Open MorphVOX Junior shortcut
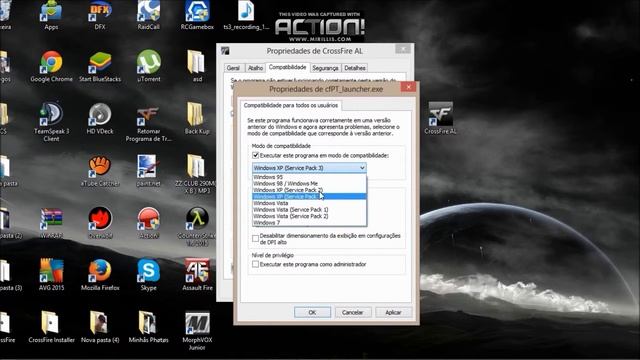 (197, 330)
